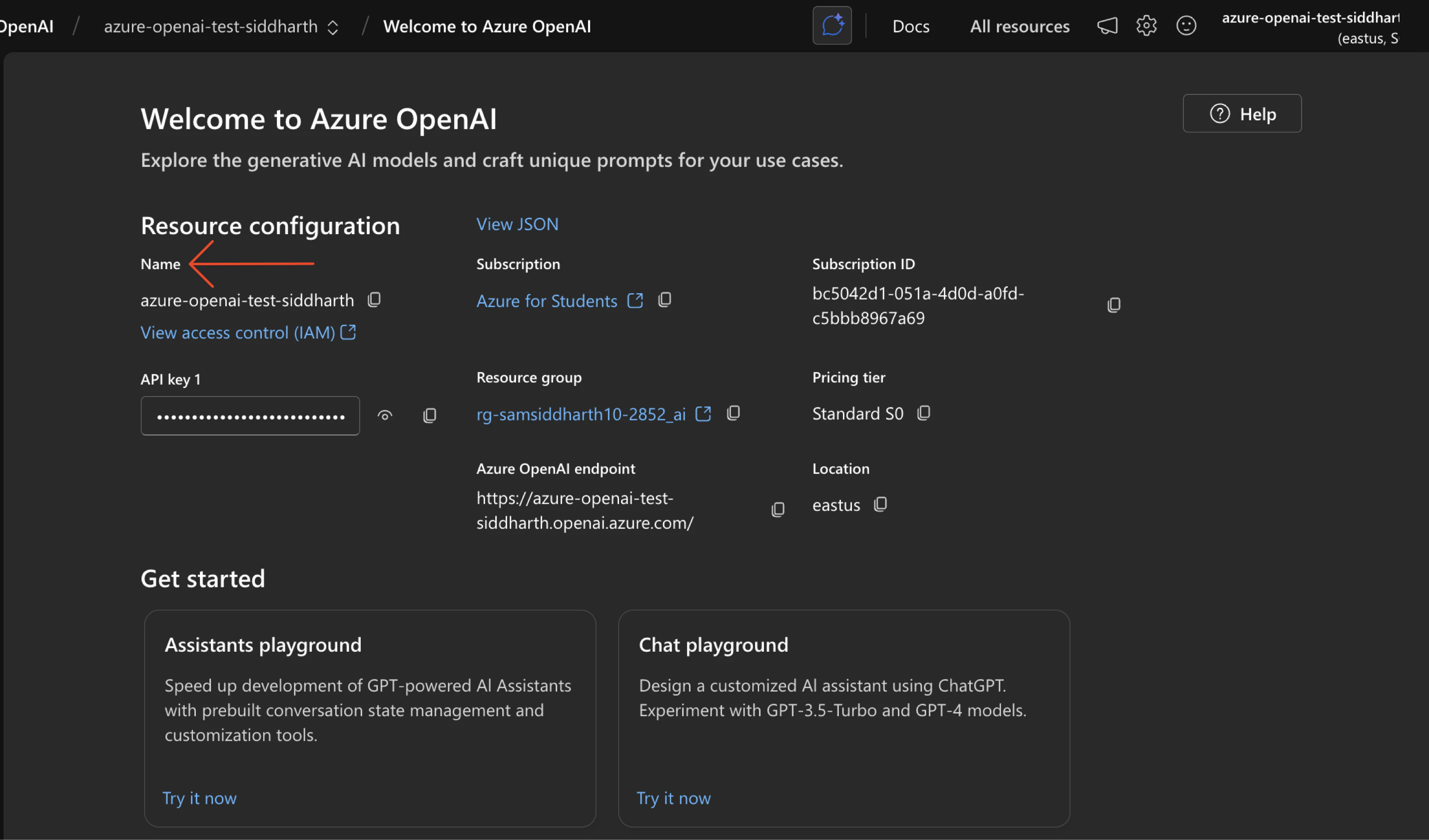Open the Docs page
1429x840 pixels.
click(910, 25)
